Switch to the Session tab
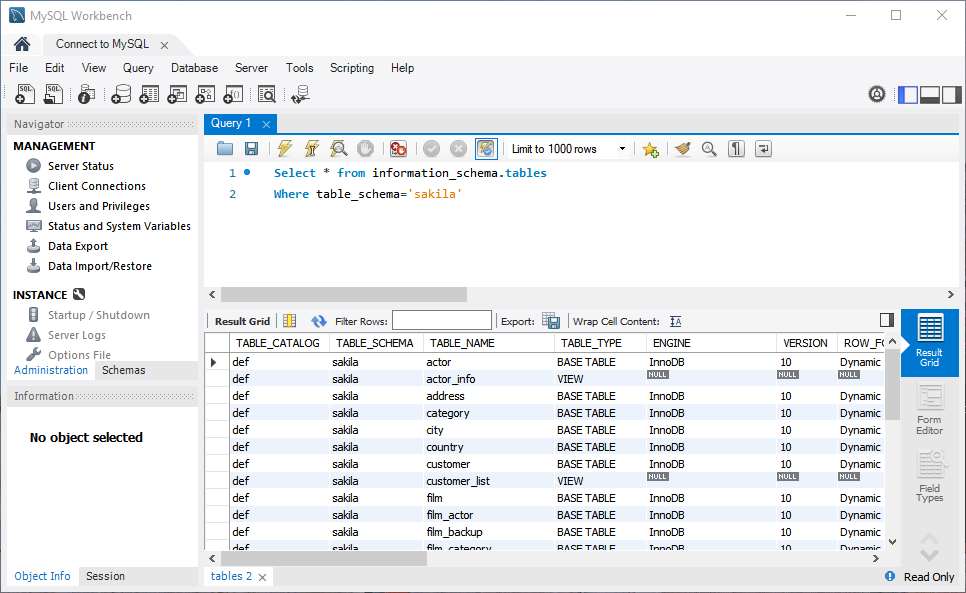The width and height of the screenshot is (966, 593). pos(105,576)
